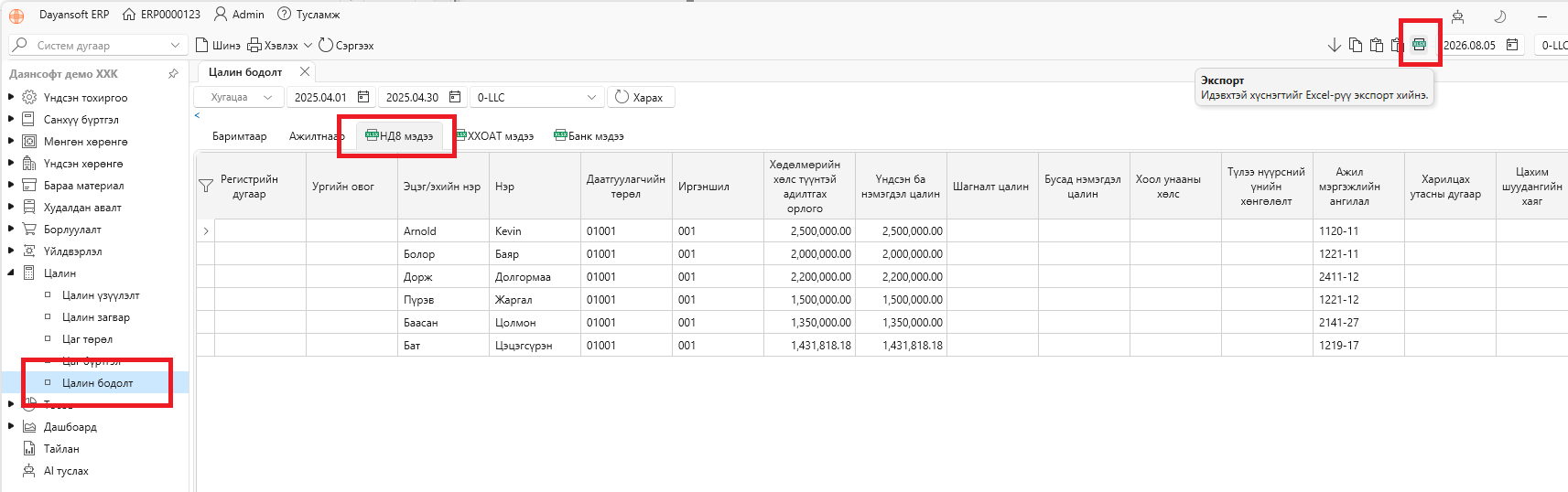Switch to НД8 мэдээ tab
This screenshot has width=1568, height=492.
click(x=399, y=136)
